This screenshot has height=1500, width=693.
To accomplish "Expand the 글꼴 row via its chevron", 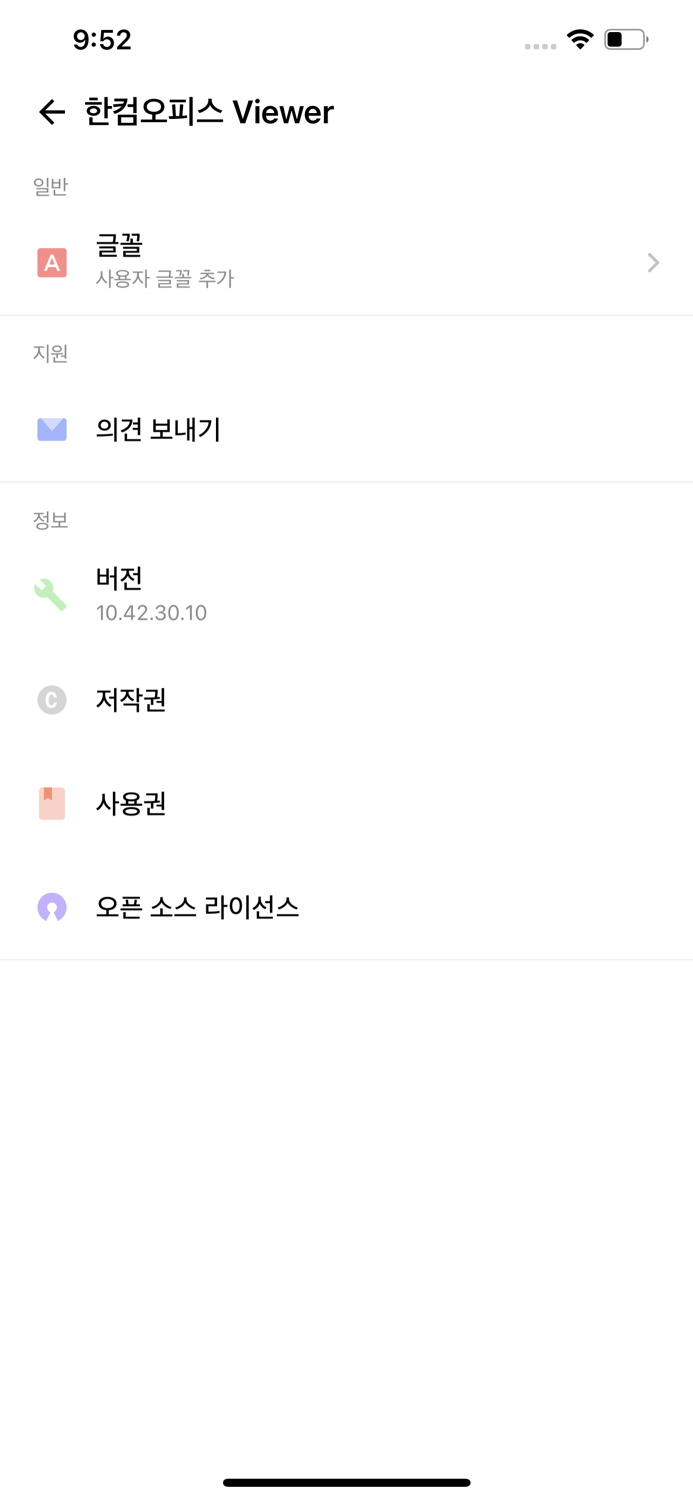I will click(652, 262).
